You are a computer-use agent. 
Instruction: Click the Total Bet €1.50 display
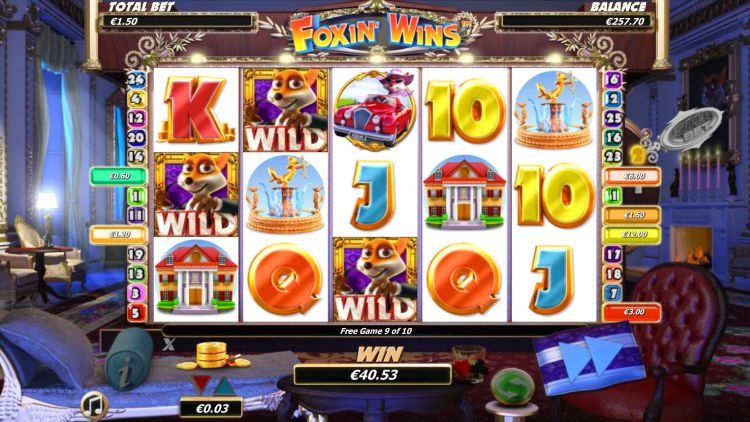[176, 21]
